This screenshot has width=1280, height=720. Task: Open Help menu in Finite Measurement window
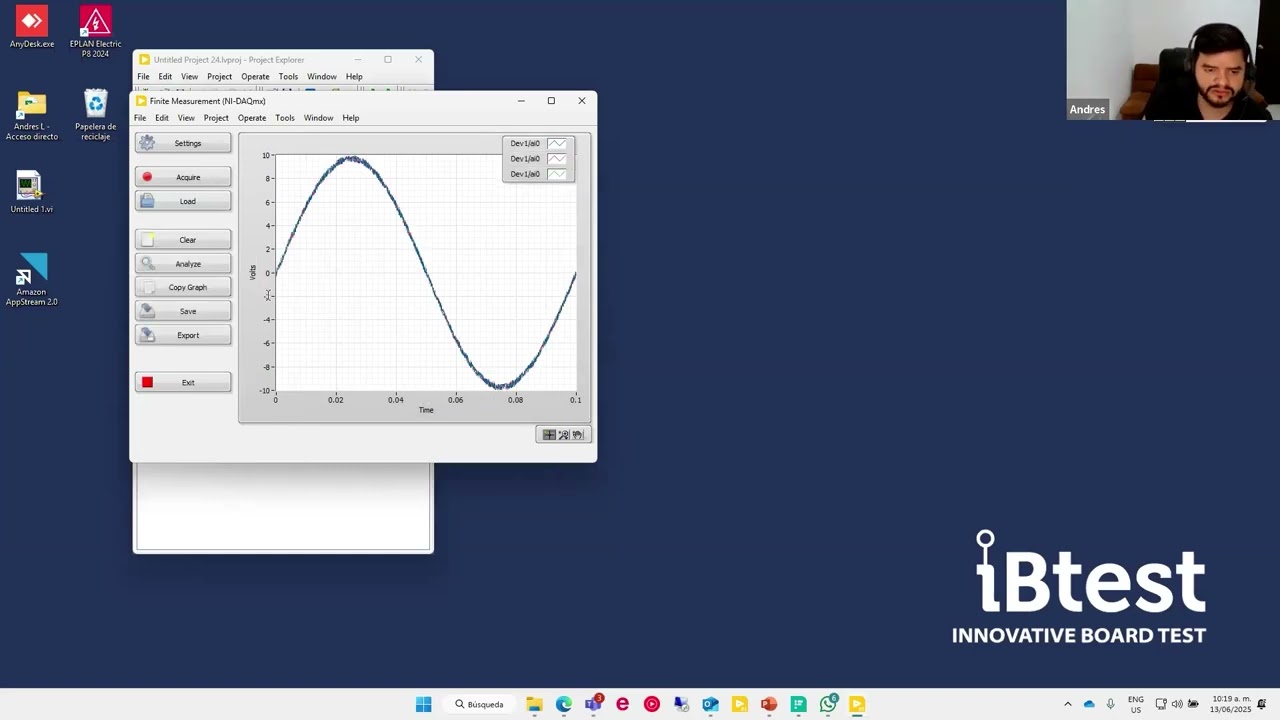point(351,118)
